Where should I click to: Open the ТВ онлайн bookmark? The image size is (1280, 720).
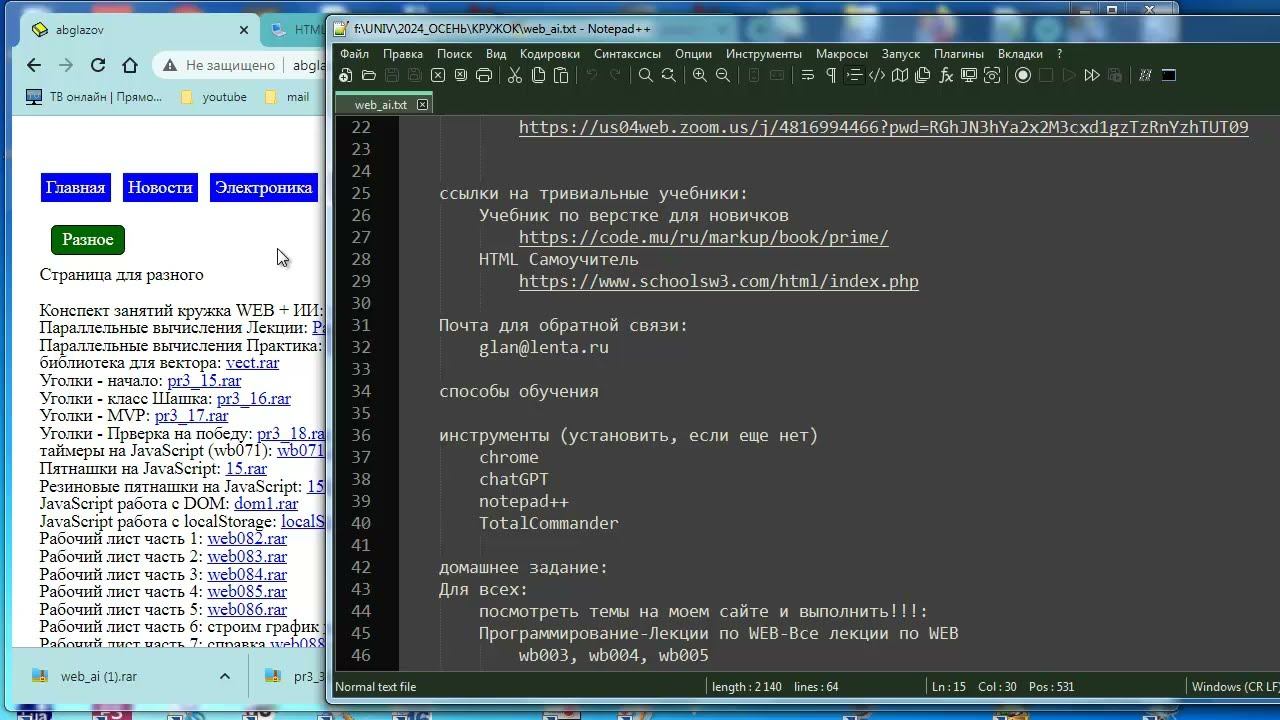coord(93,97)
